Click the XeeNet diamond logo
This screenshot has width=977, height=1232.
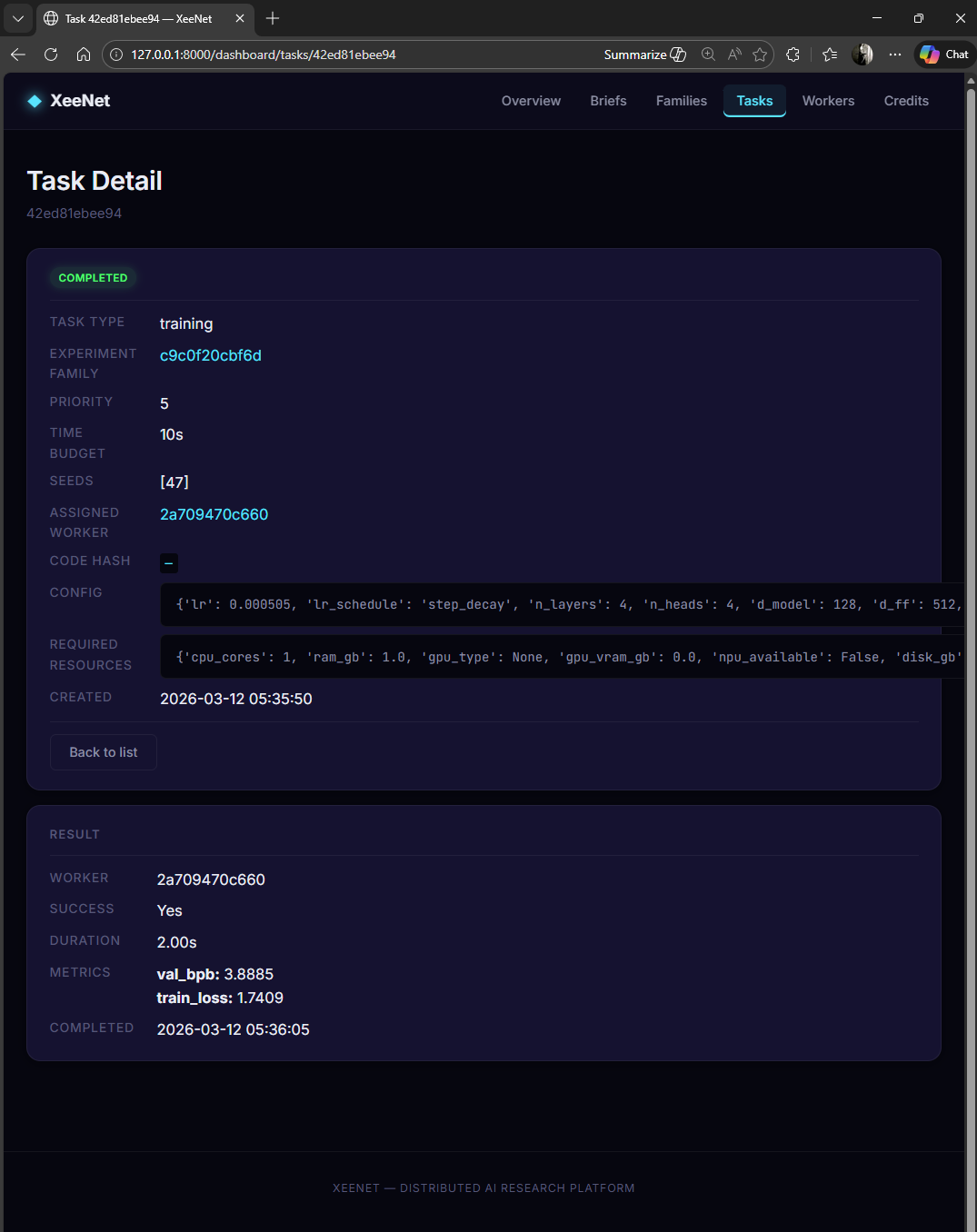pyautogui.click(x=34, y=100)
